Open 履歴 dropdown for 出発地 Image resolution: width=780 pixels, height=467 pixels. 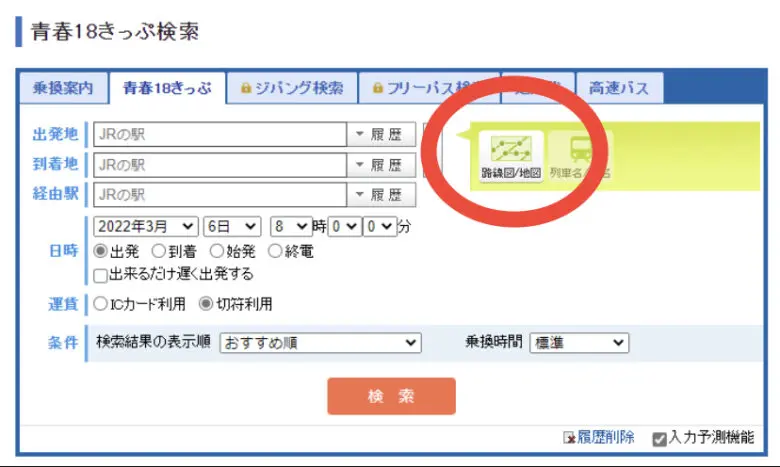coord(381,134)
